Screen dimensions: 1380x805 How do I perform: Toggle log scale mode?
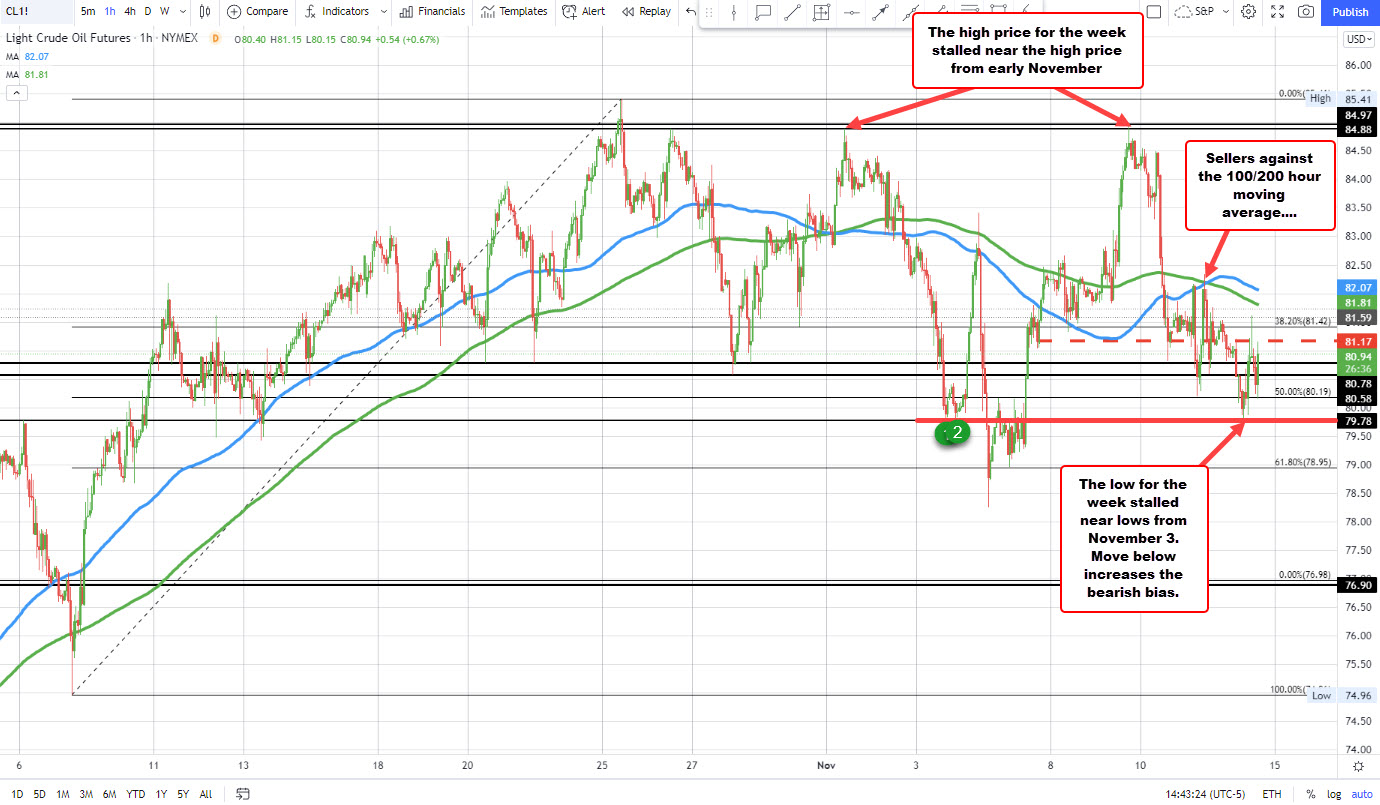click(1334, 794)
